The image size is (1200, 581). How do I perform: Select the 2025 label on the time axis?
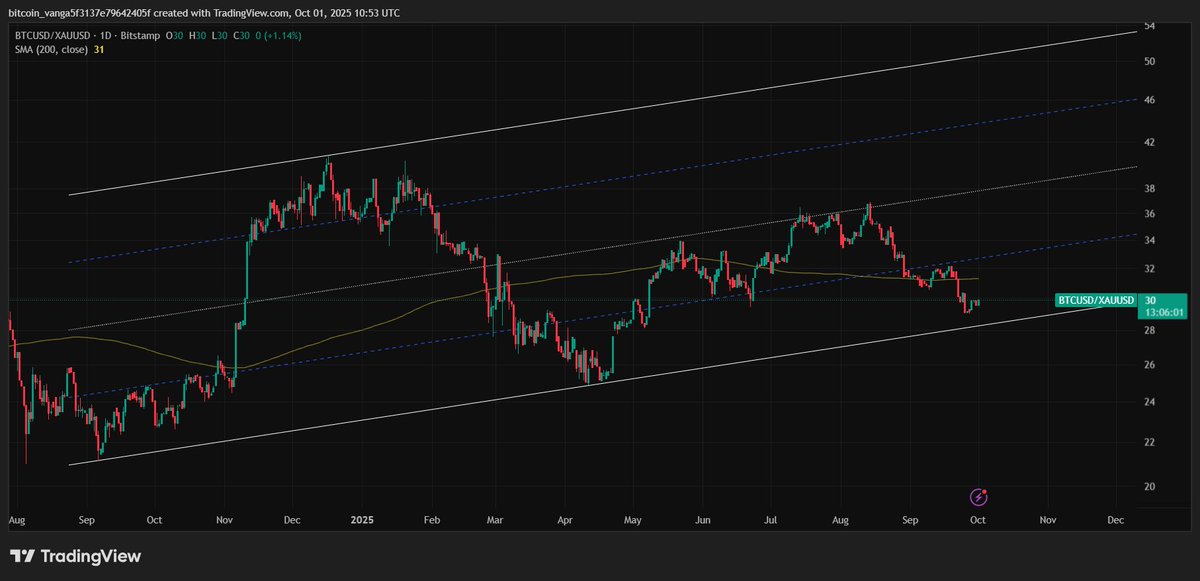click(x=361, y=520)
